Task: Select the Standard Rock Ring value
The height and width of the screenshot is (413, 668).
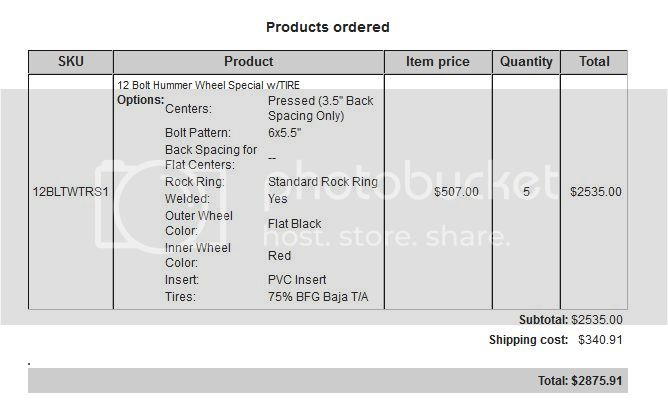Action: (x=323, y=182)
